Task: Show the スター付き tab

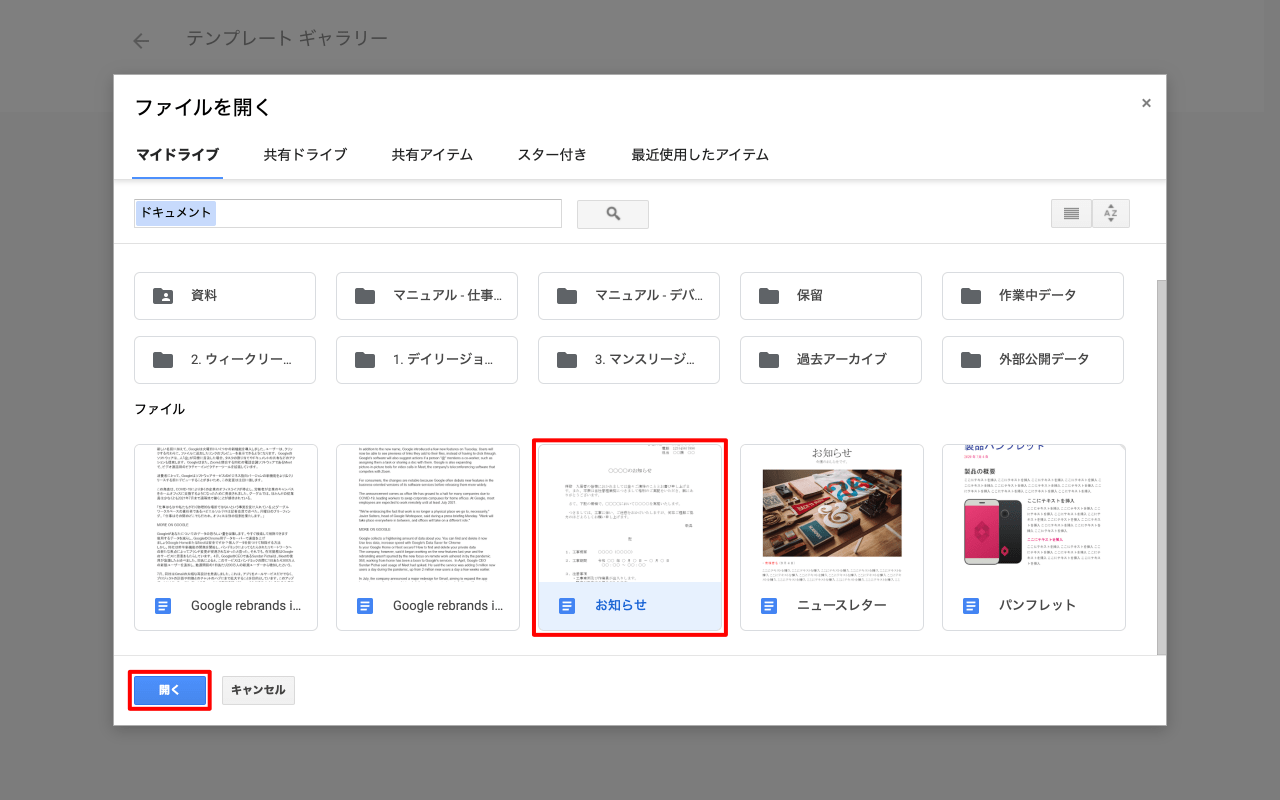Action: click(552, 155)
